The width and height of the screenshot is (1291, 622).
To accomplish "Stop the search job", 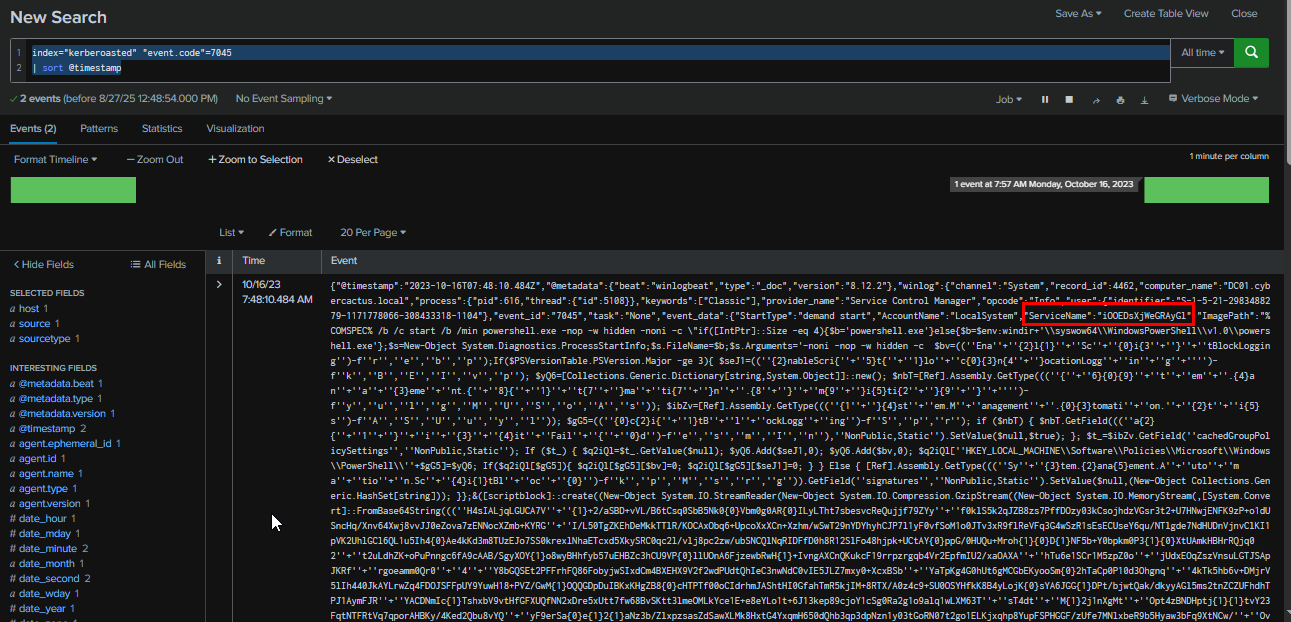I will coord(1070,99).
